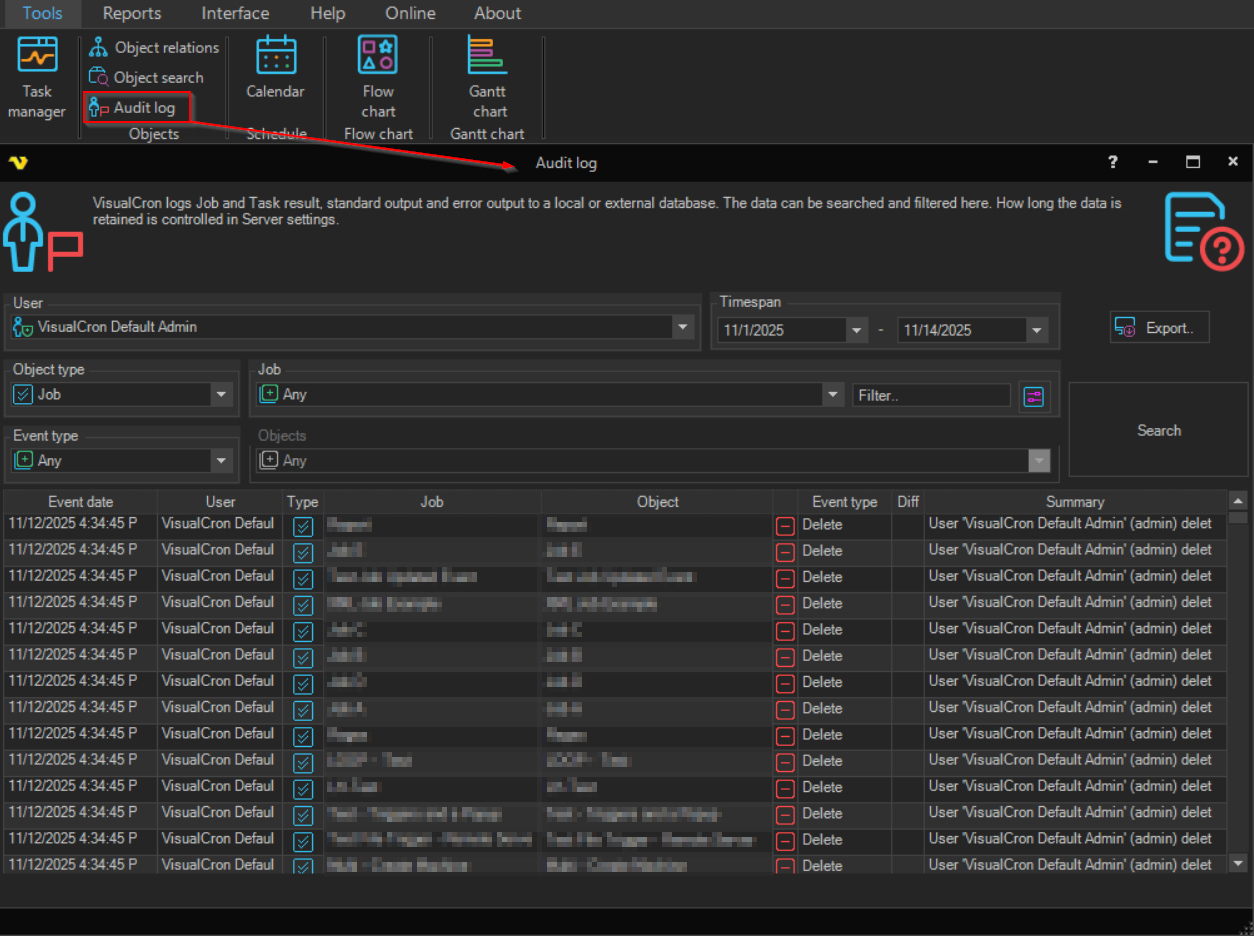
Task: Open the Event type dropdown
Action: pos(222,461)
